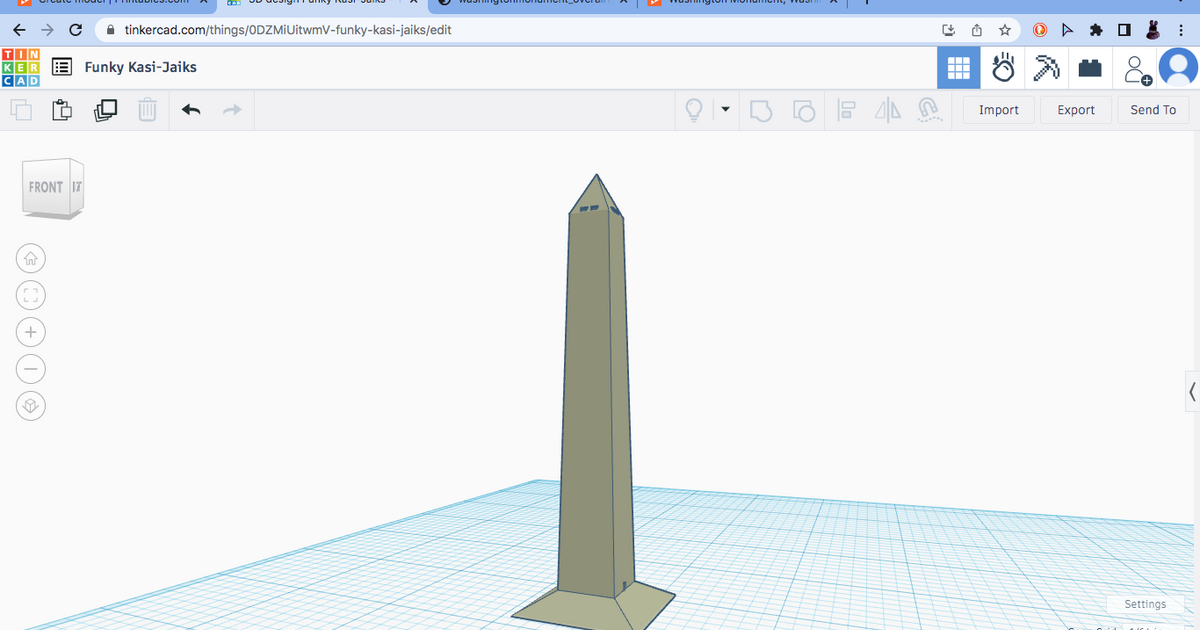Toggle hidden objects with the lightbulb icon

[x=694, y=110]
